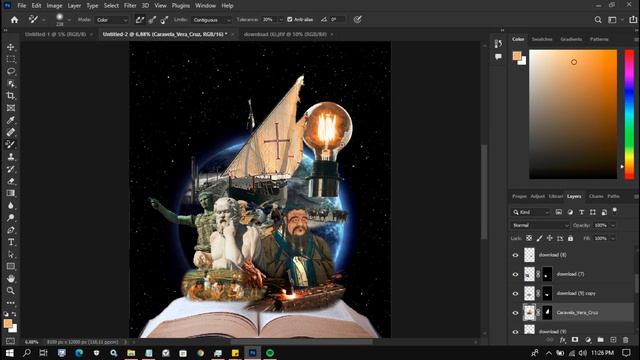Viewport: 640px width, 360px height.
Task: Open the Window menu
Action: [x=205, y=6]
